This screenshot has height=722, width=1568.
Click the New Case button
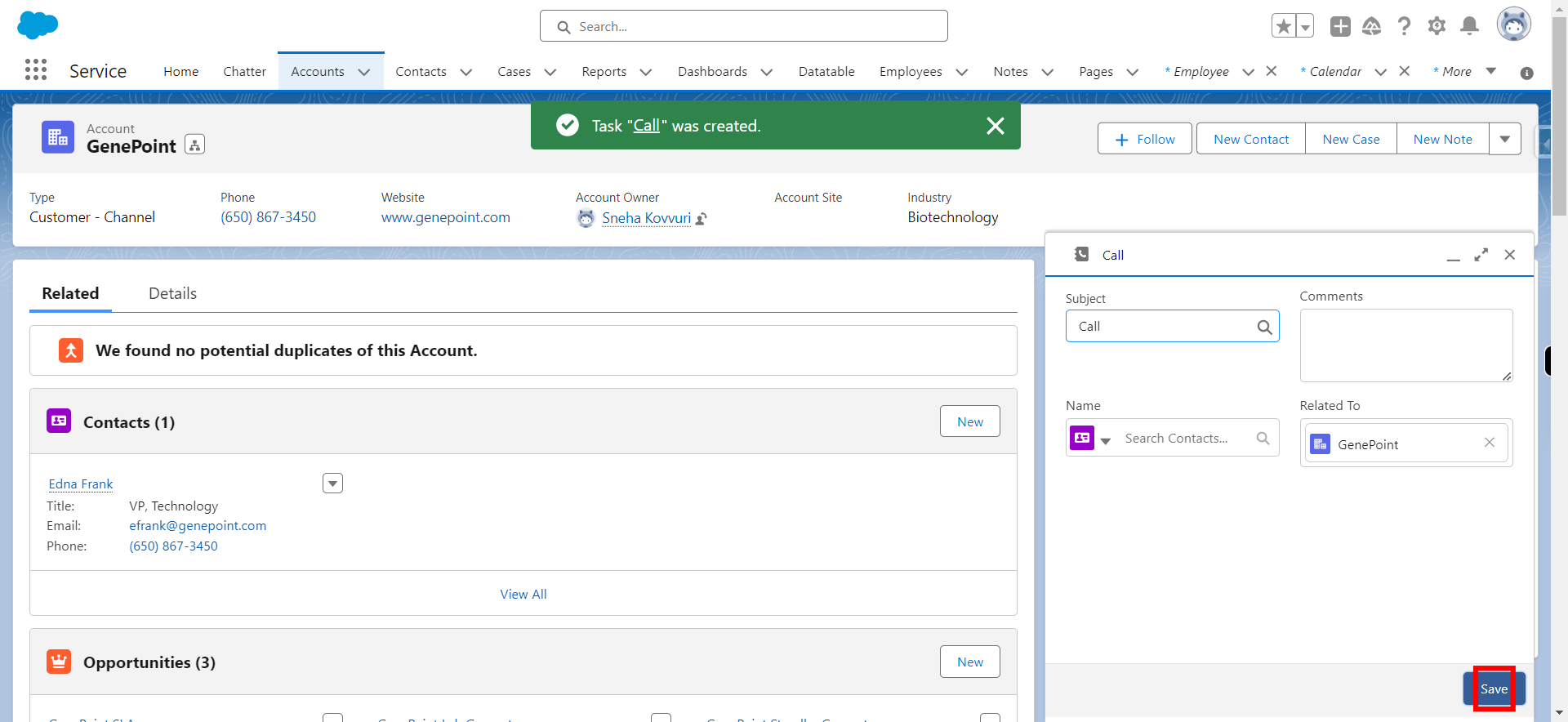click(x=1351, y=139)
